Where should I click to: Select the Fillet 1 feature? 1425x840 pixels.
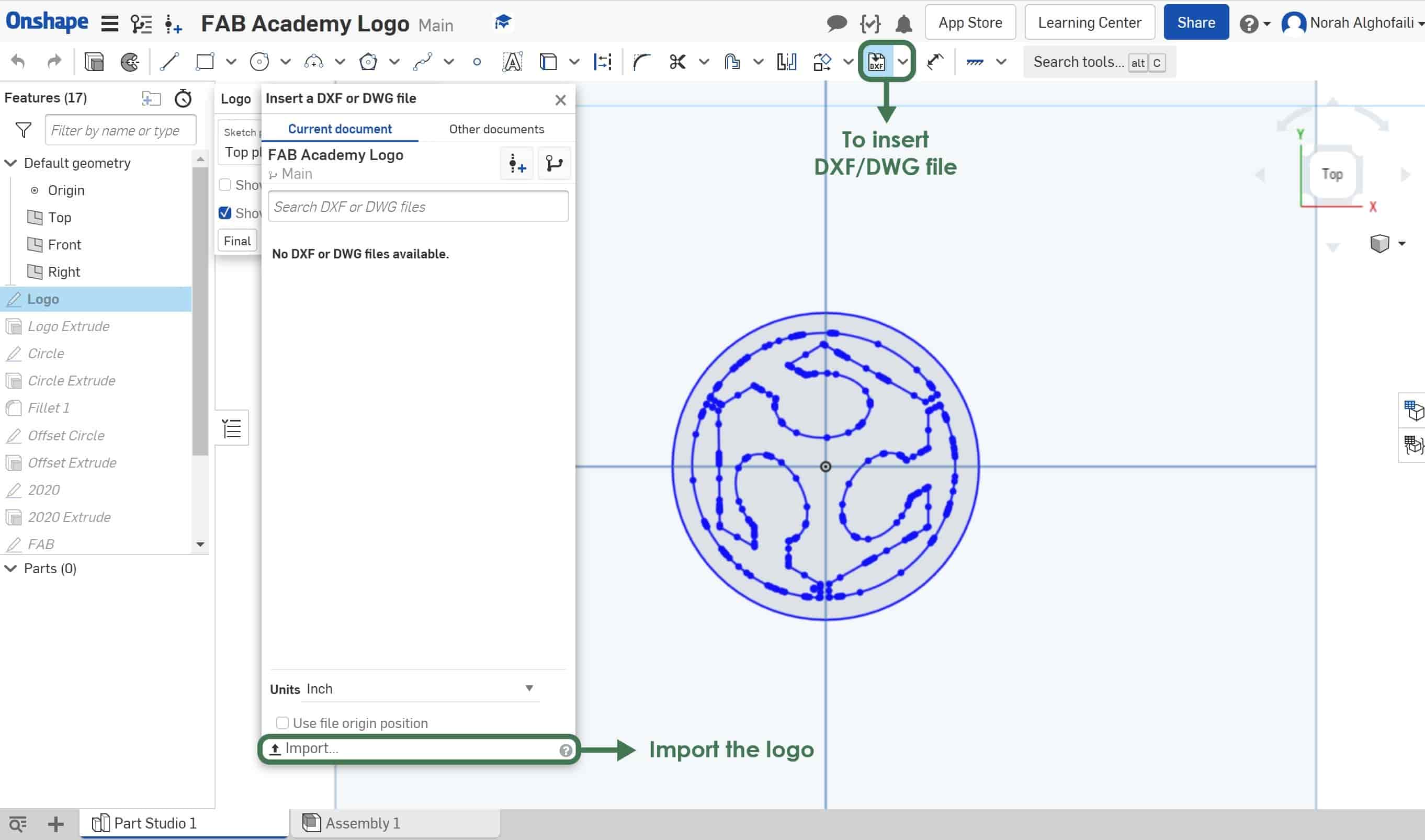pyautogui.click(x=49, y=407)
